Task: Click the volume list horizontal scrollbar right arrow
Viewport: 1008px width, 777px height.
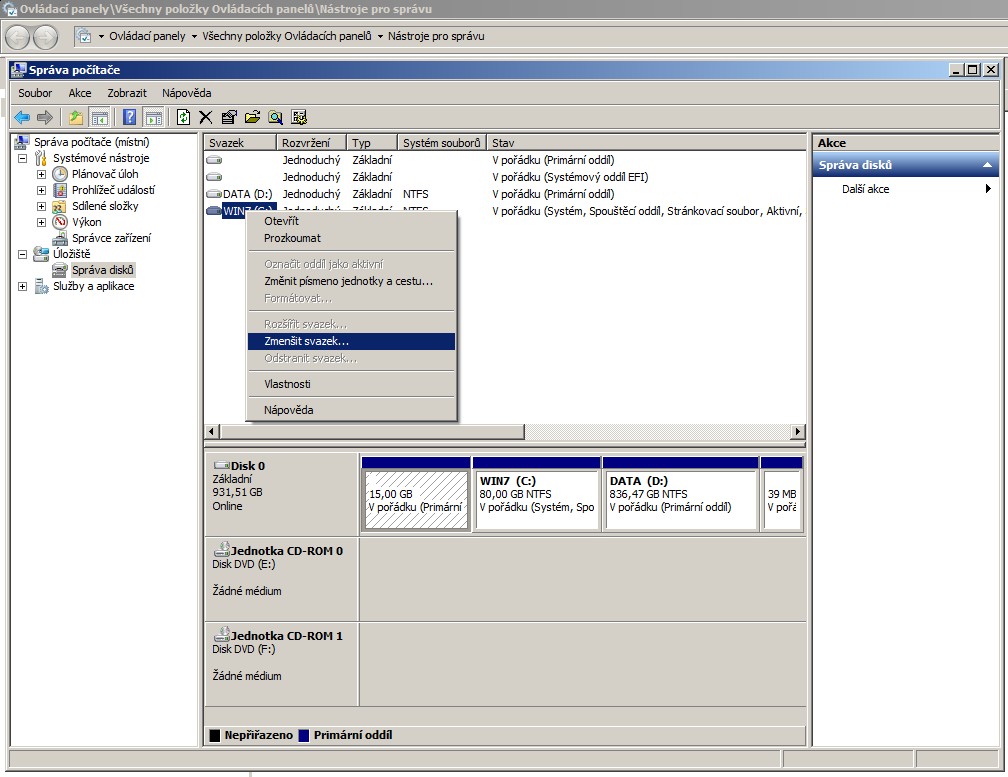Action: tap(797, 431)
